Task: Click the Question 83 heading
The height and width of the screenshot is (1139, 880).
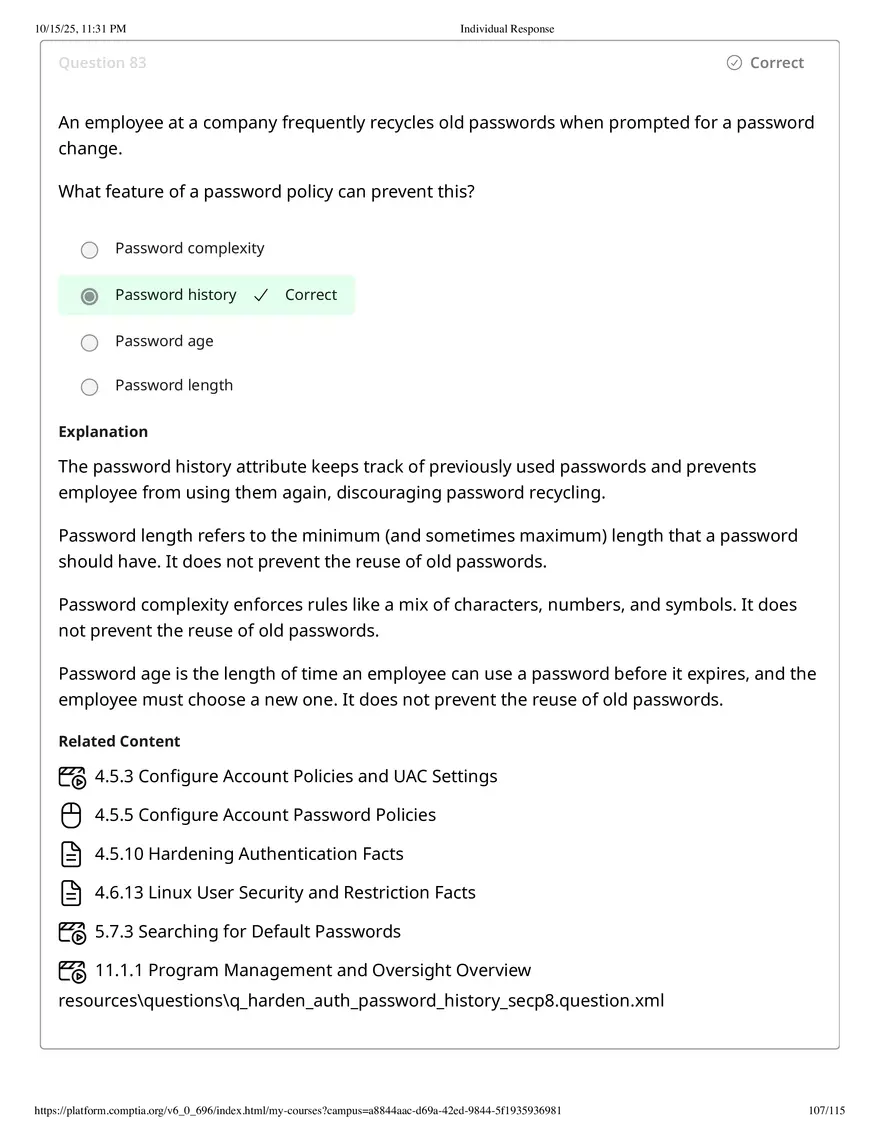Action: [x=102, y=62]
